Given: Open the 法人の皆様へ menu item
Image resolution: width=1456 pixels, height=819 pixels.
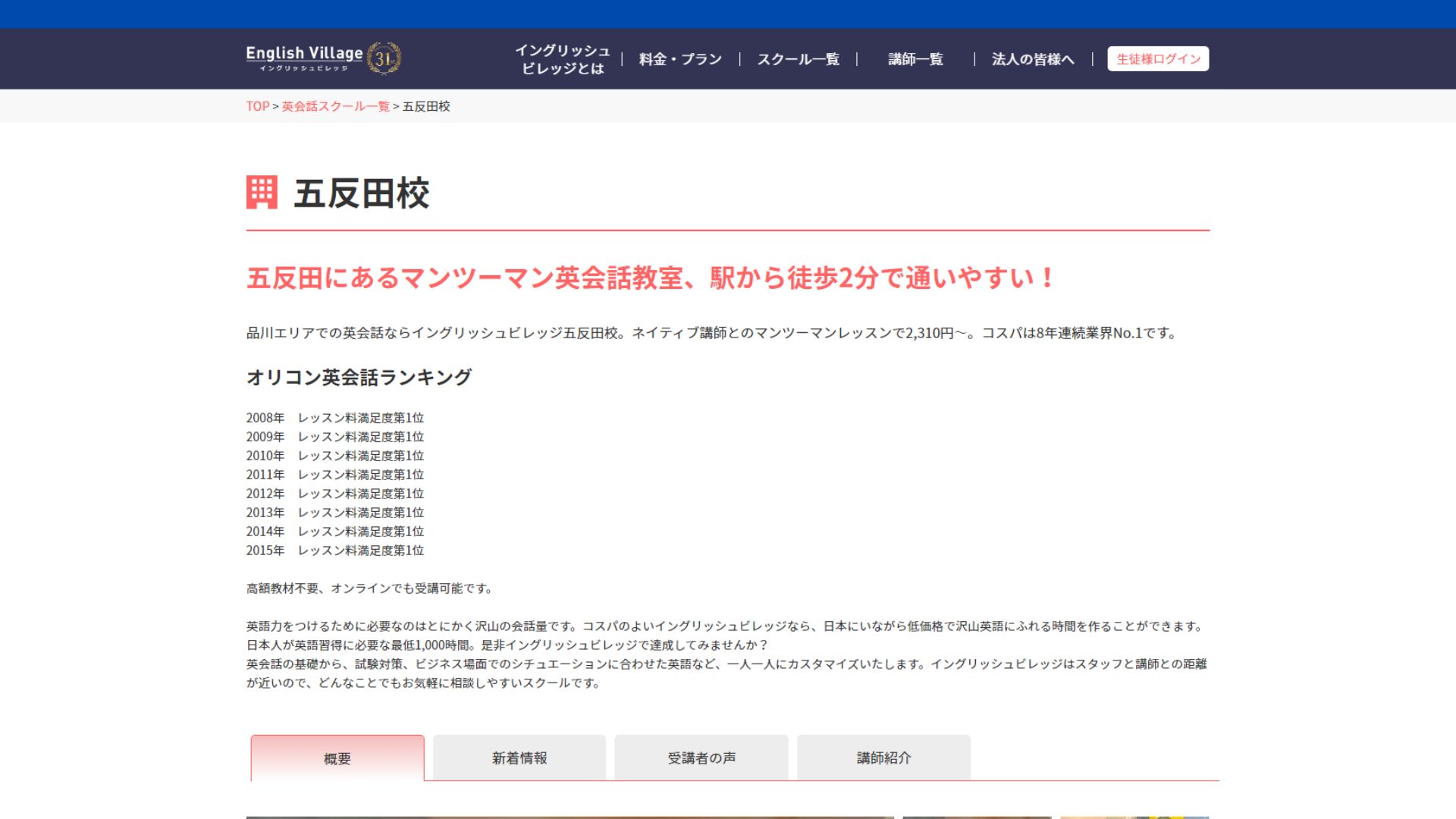Looking at the screenshot, I should pos(1033,59).
